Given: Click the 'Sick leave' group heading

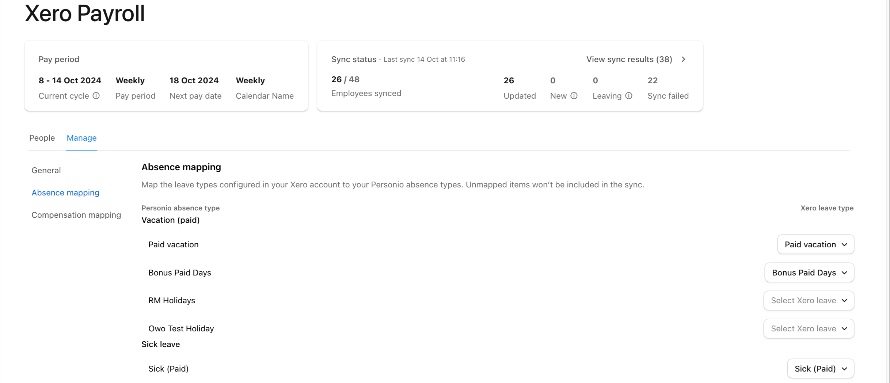Looking at the screenshot, I should (x=161, y=344).
